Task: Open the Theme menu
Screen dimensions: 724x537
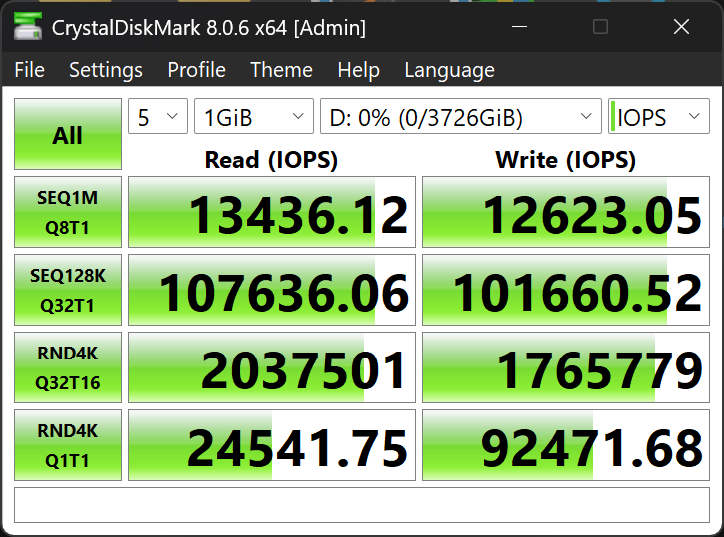Action: 281,70
